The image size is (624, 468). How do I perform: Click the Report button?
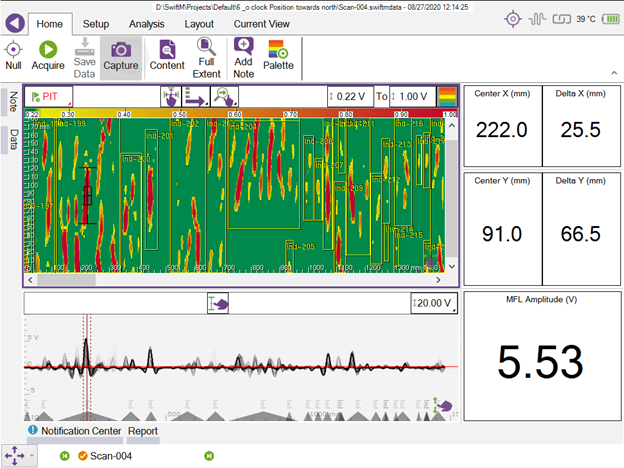pos(142,432)
